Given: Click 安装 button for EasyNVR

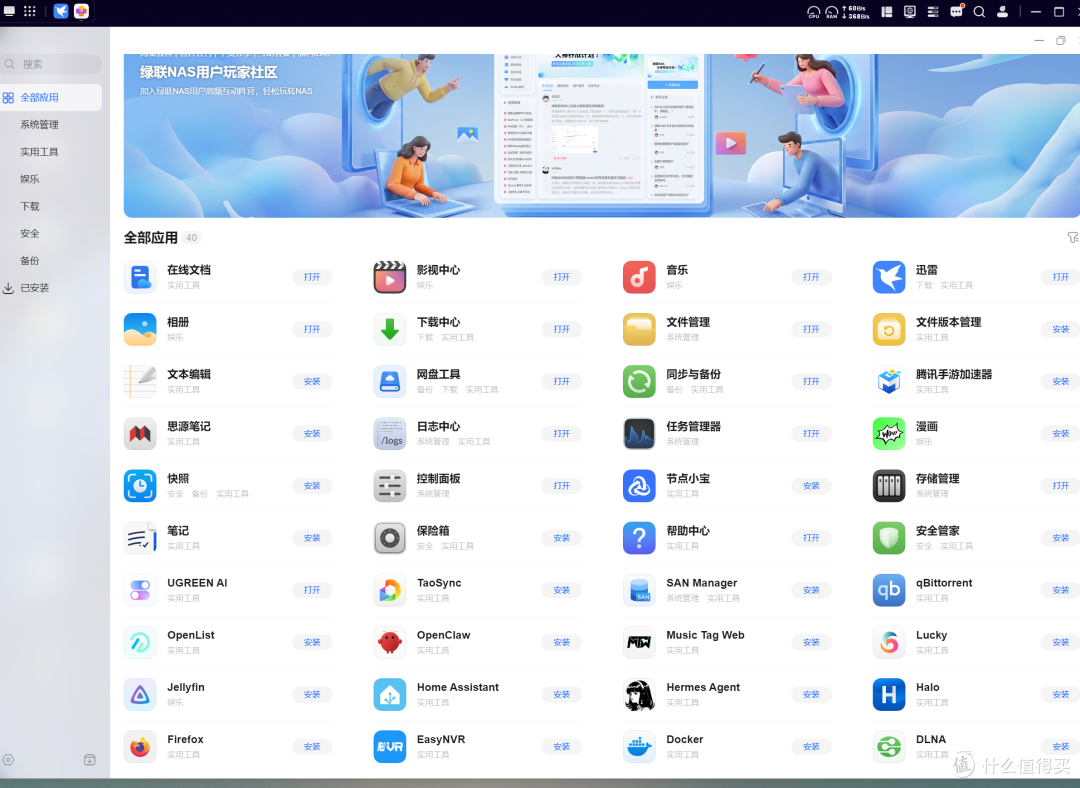Looking at the screenshot, I should [x=561, y=747].
